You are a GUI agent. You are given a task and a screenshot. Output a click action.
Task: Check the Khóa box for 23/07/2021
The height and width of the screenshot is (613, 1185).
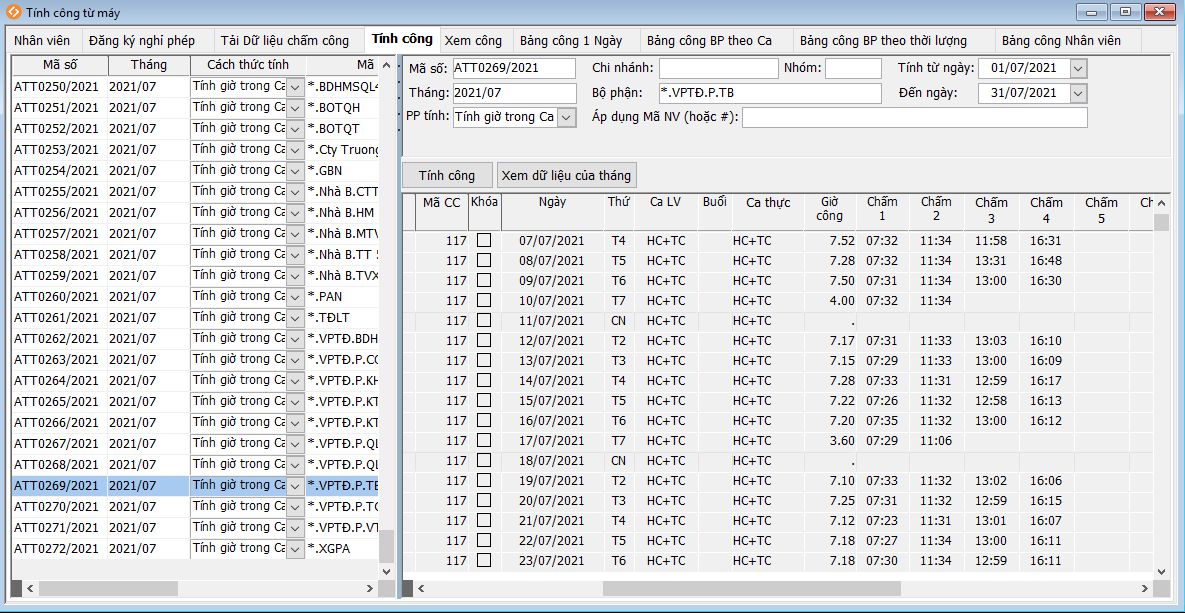click(x=484, y=561)
